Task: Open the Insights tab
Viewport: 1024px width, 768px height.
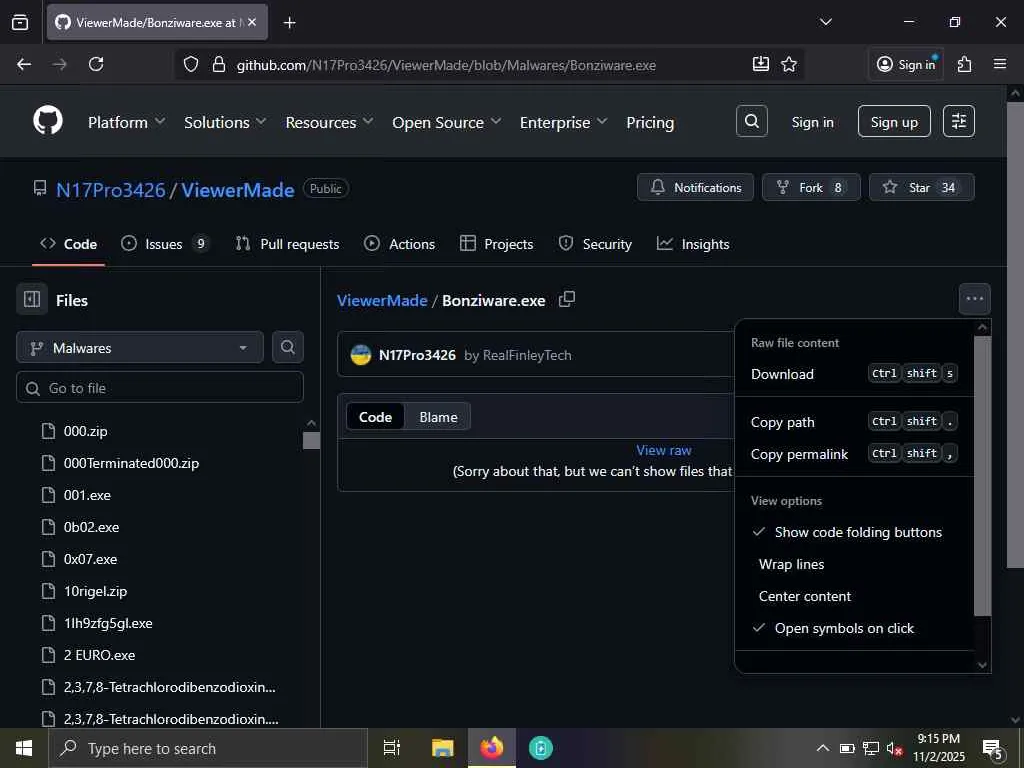Action: click(693, 244)
